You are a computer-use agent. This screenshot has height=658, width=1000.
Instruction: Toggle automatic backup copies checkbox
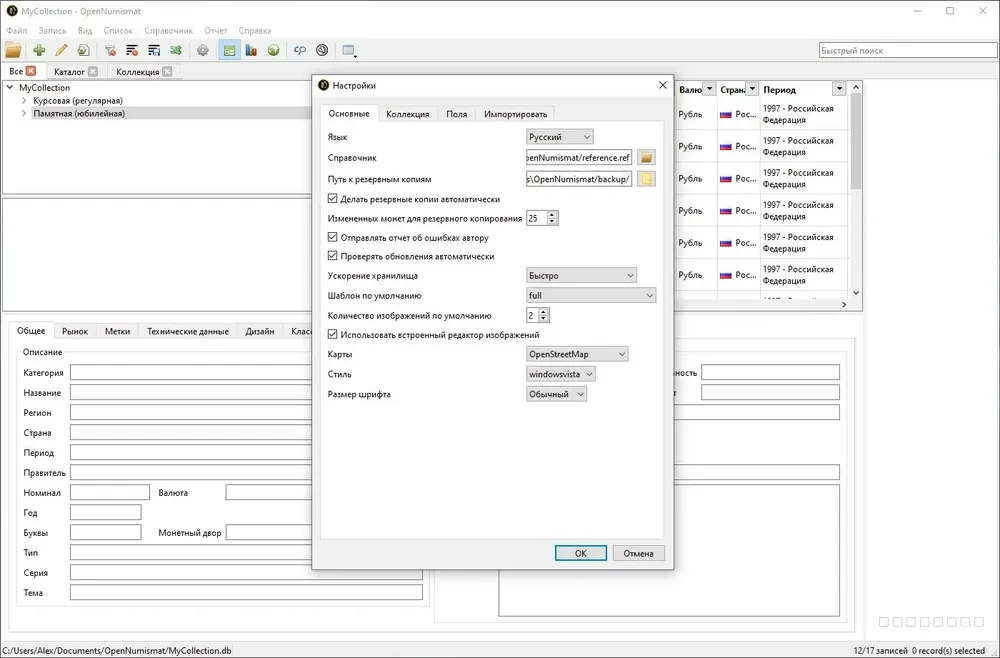332,199
